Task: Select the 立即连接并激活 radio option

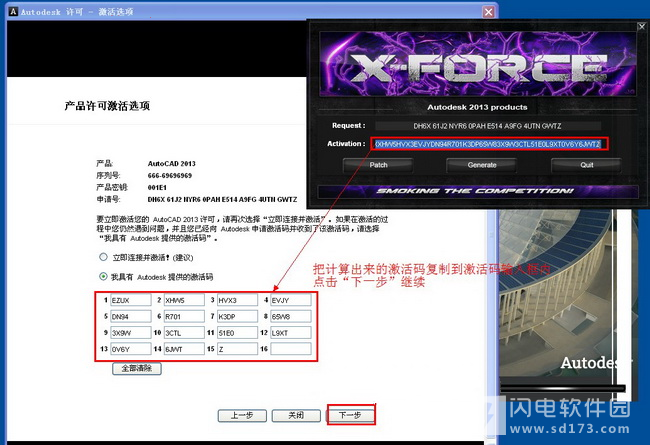Action: 103,257
